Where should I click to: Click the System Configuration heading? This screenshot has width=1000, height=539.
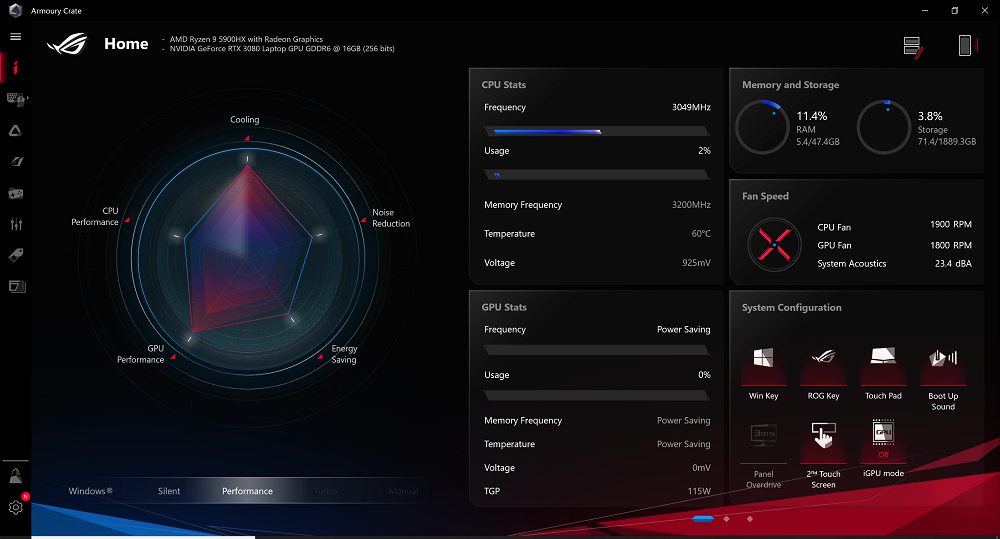click(791, 307)
